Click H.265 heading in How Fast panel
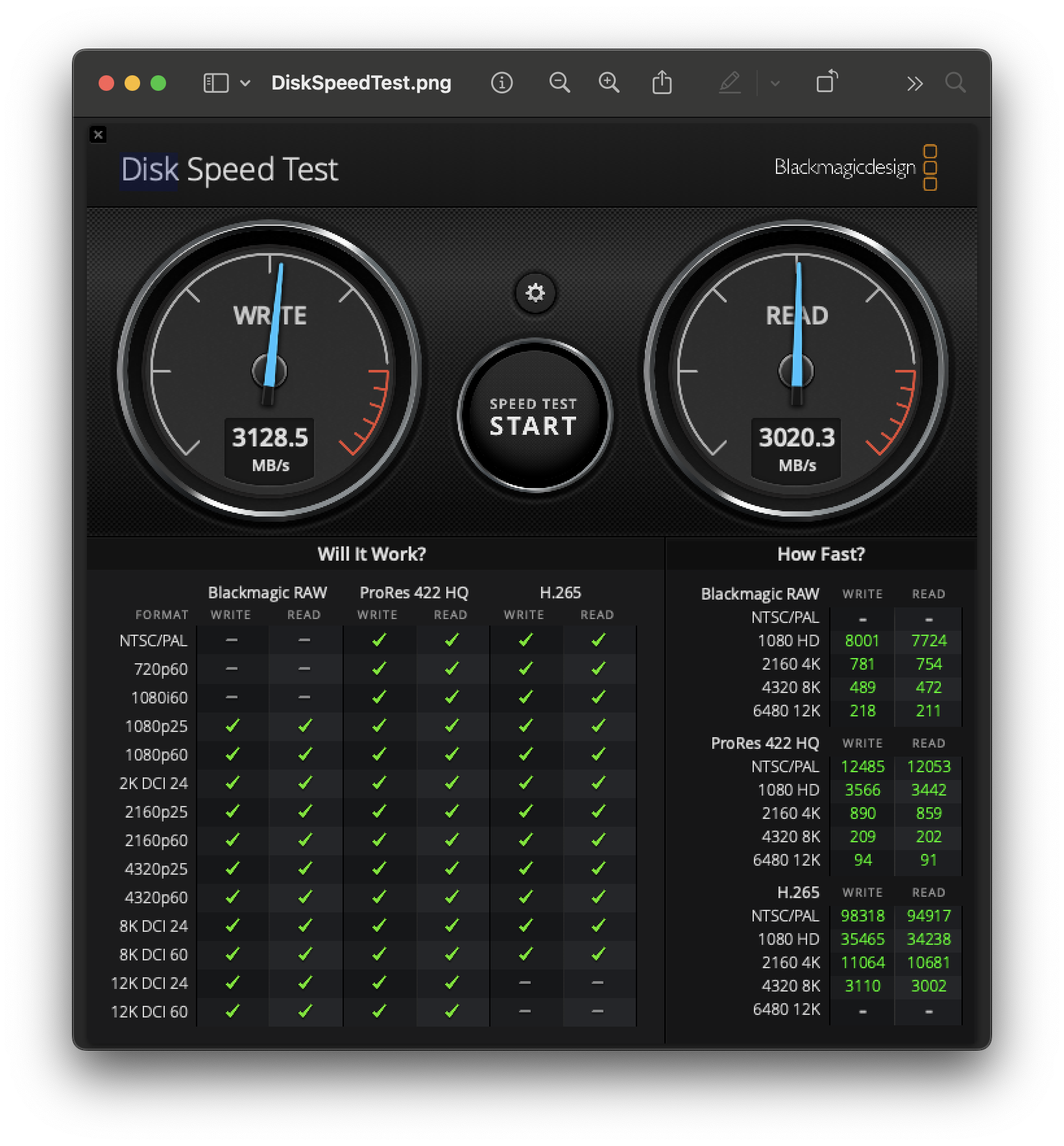The width and height of the screenshot is (1064, 1146). [798, 892]
